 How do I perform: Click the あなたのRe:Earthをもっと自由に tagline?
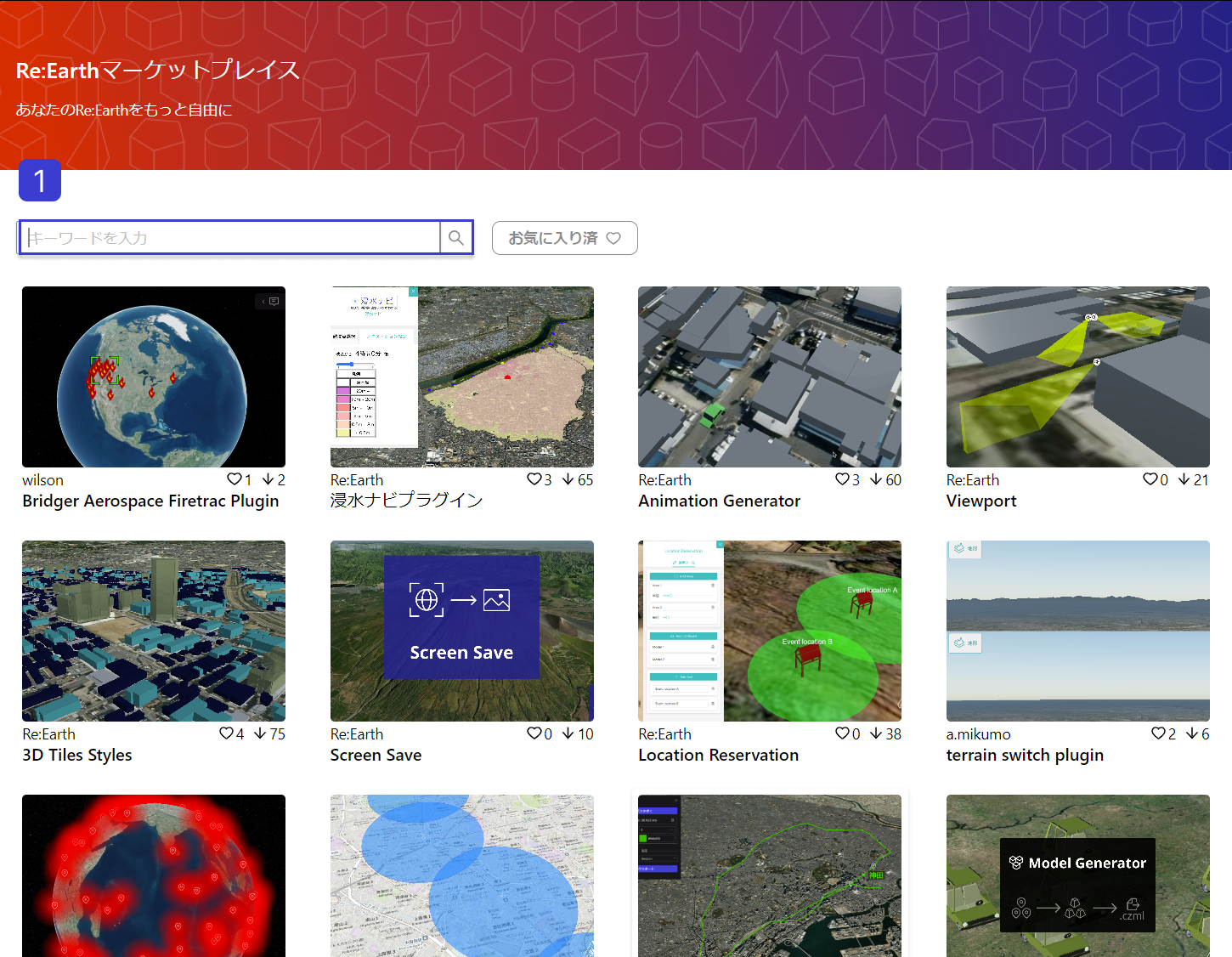tap(124, 110)
